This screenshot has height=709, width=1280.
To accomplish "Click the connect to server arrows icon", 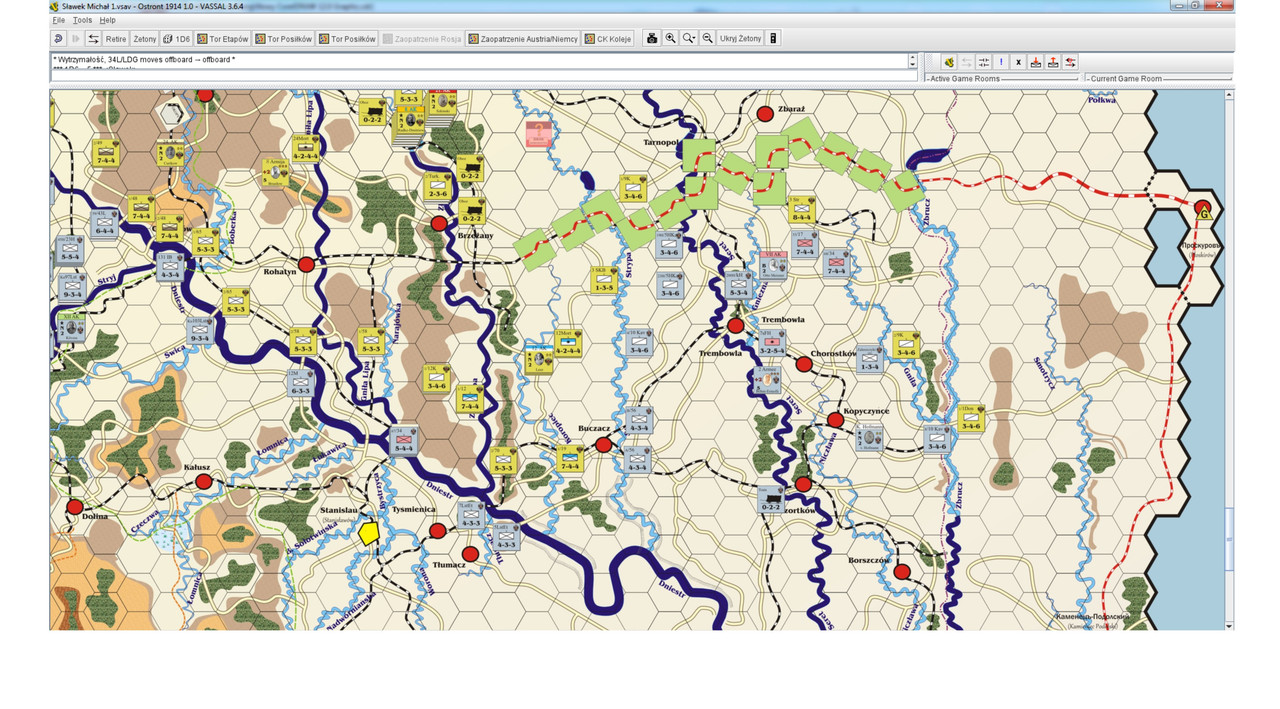I will pyautogui.click(x=93, y=39).
